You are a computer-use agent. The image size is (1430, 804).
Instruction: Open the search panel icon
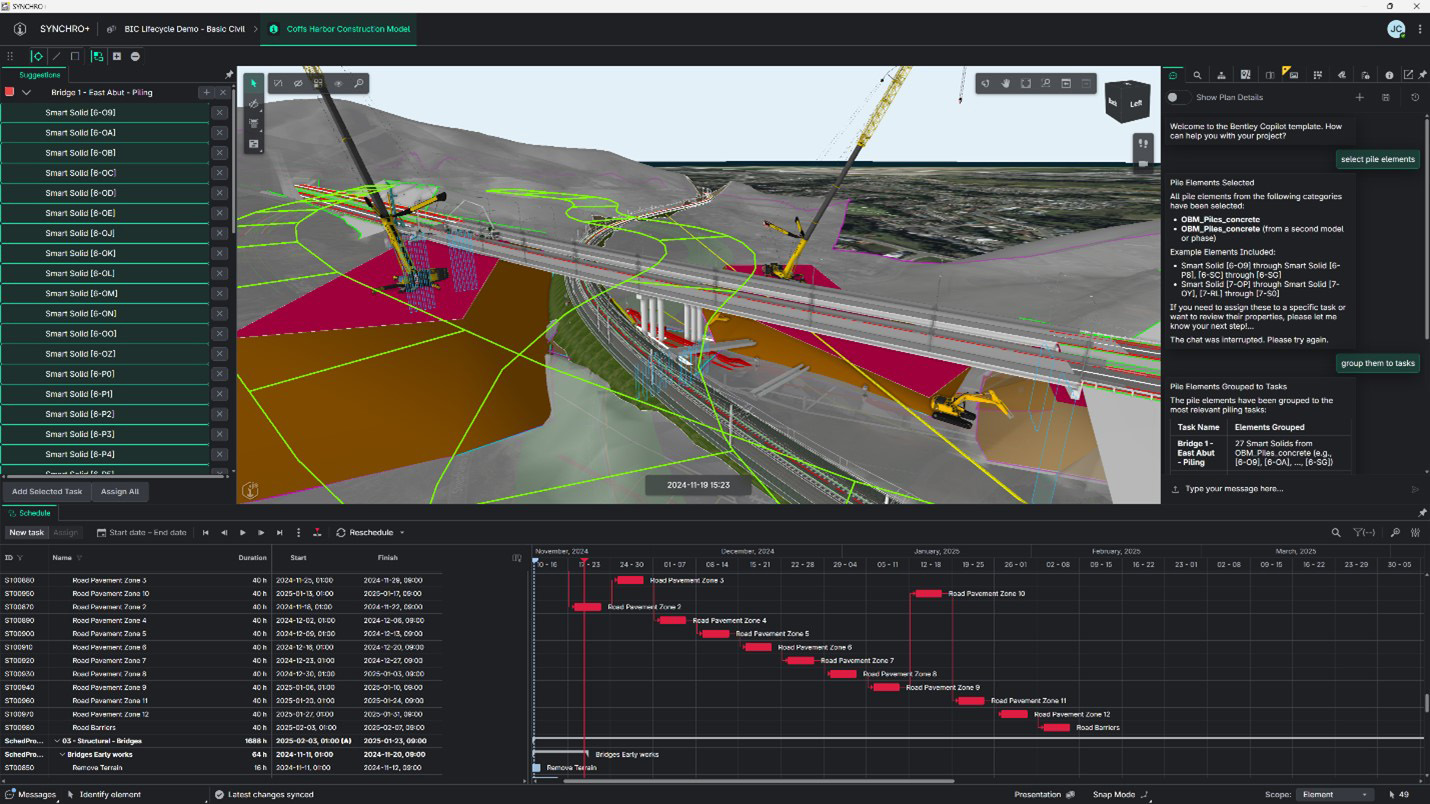pos(1197,74)
